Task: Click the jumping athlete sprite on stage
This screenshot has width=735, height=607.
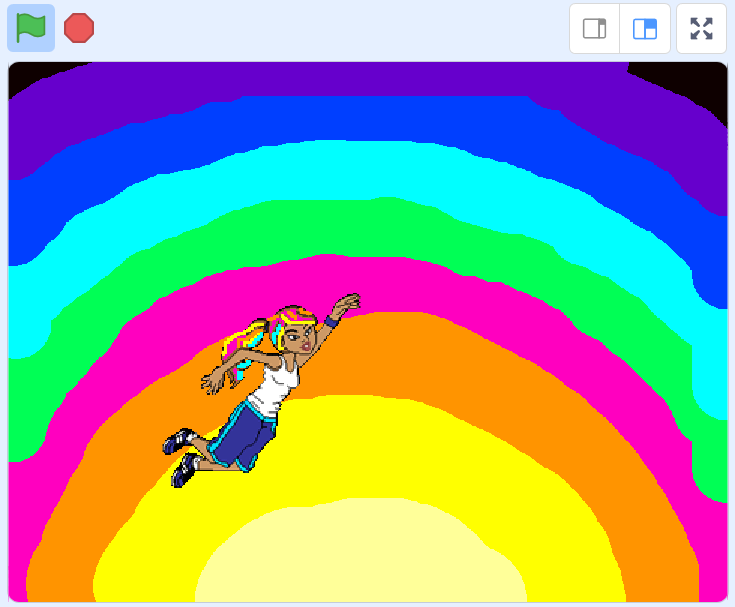Action: (261, 390)
